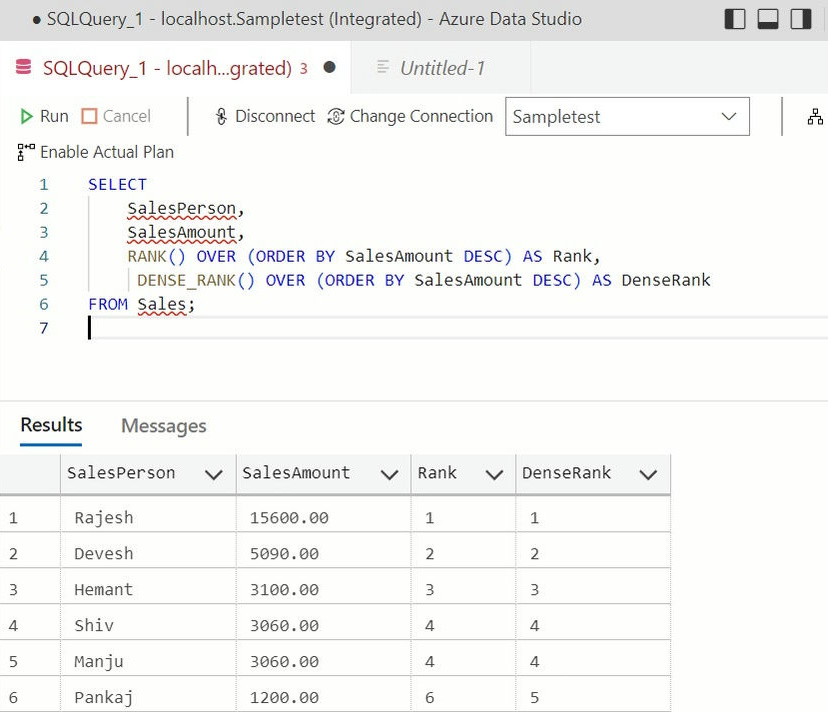Disconnect from the server
Viewport: 828px width, 712px height.
265,116
